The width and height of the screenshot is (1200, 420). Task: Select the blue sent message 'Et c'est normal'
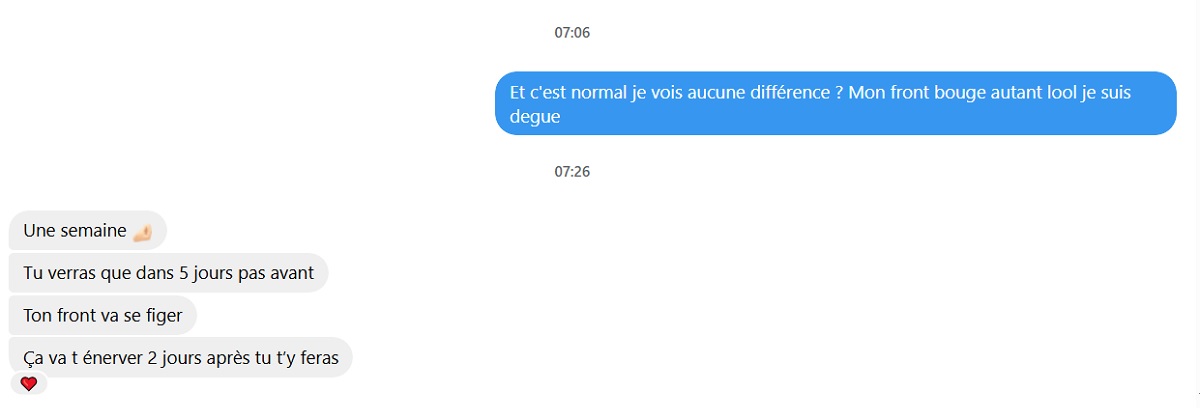[x=836, y=103]
